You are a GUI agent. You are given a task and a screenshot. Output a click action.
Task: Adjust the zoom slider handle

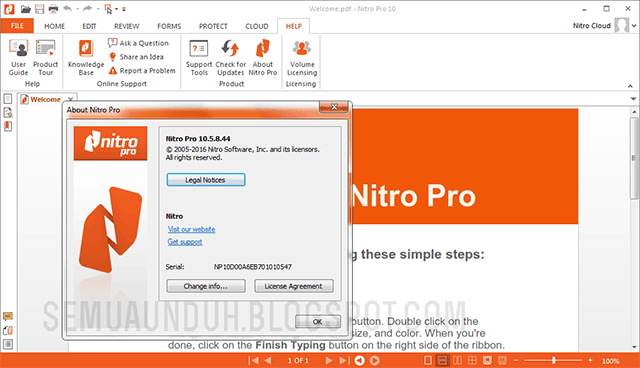click(x=553, y=360)
